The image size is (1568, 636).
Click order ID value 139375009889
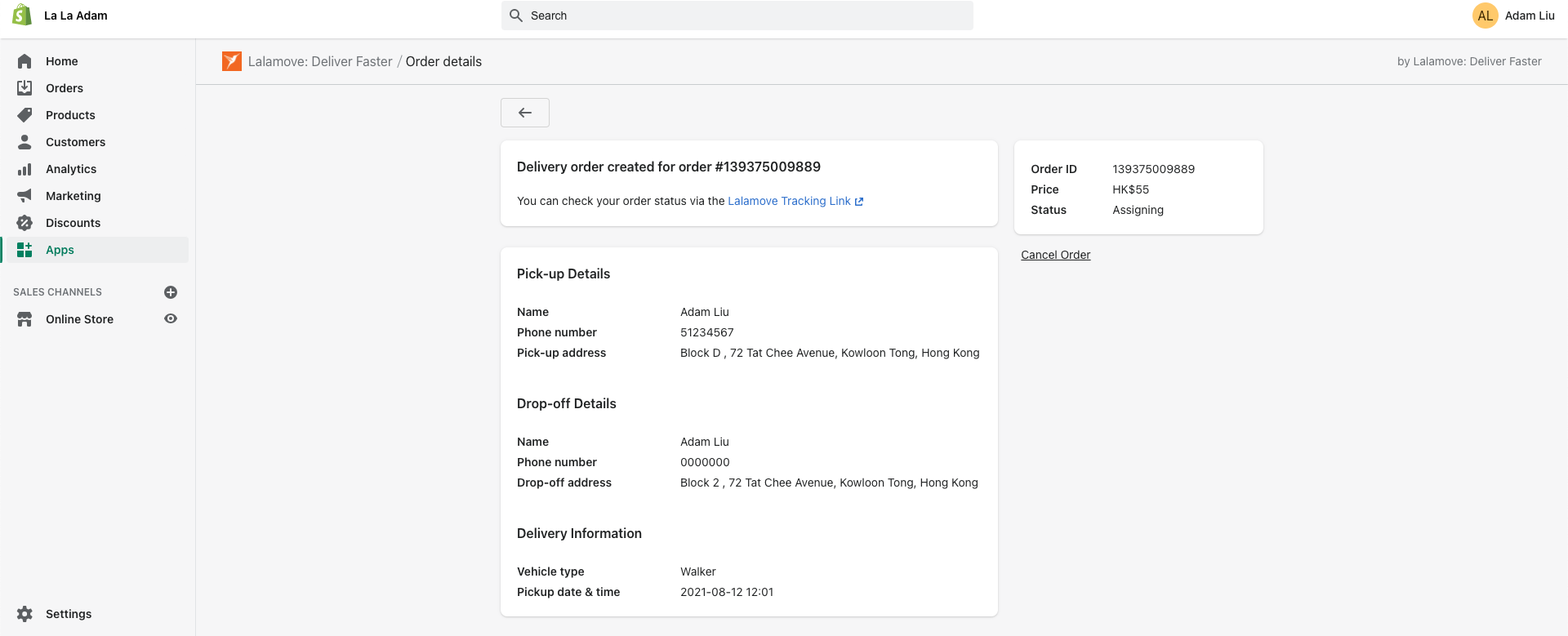point(1153,169)
